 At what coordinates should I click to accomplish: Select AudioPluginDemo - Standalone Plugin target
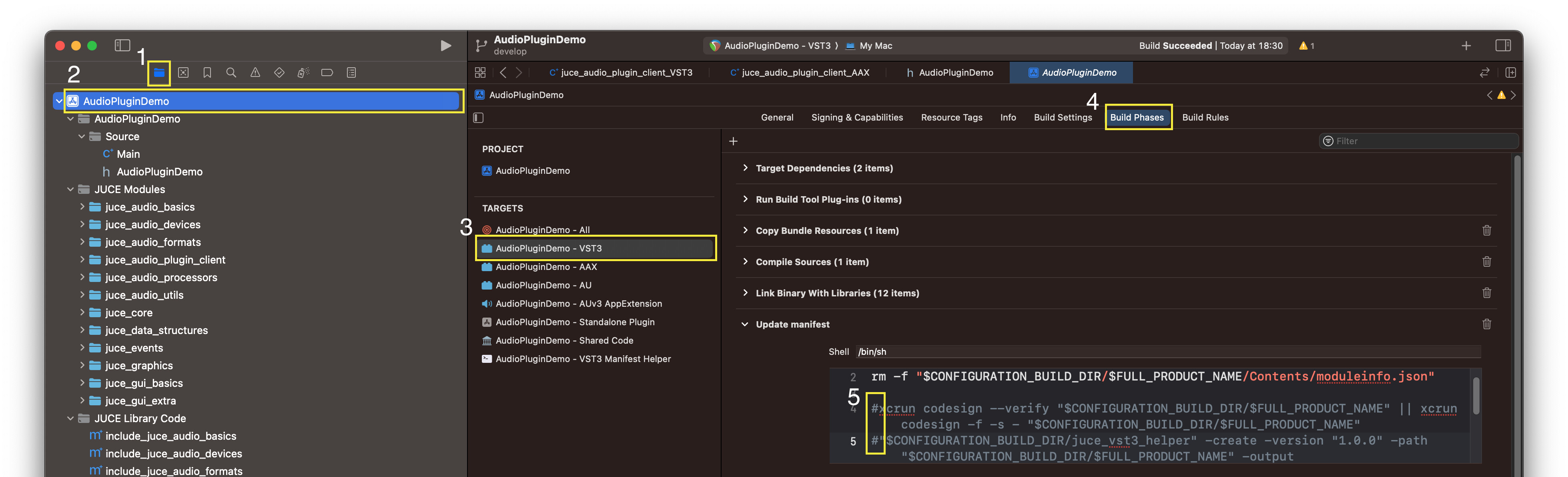(575, 322)
